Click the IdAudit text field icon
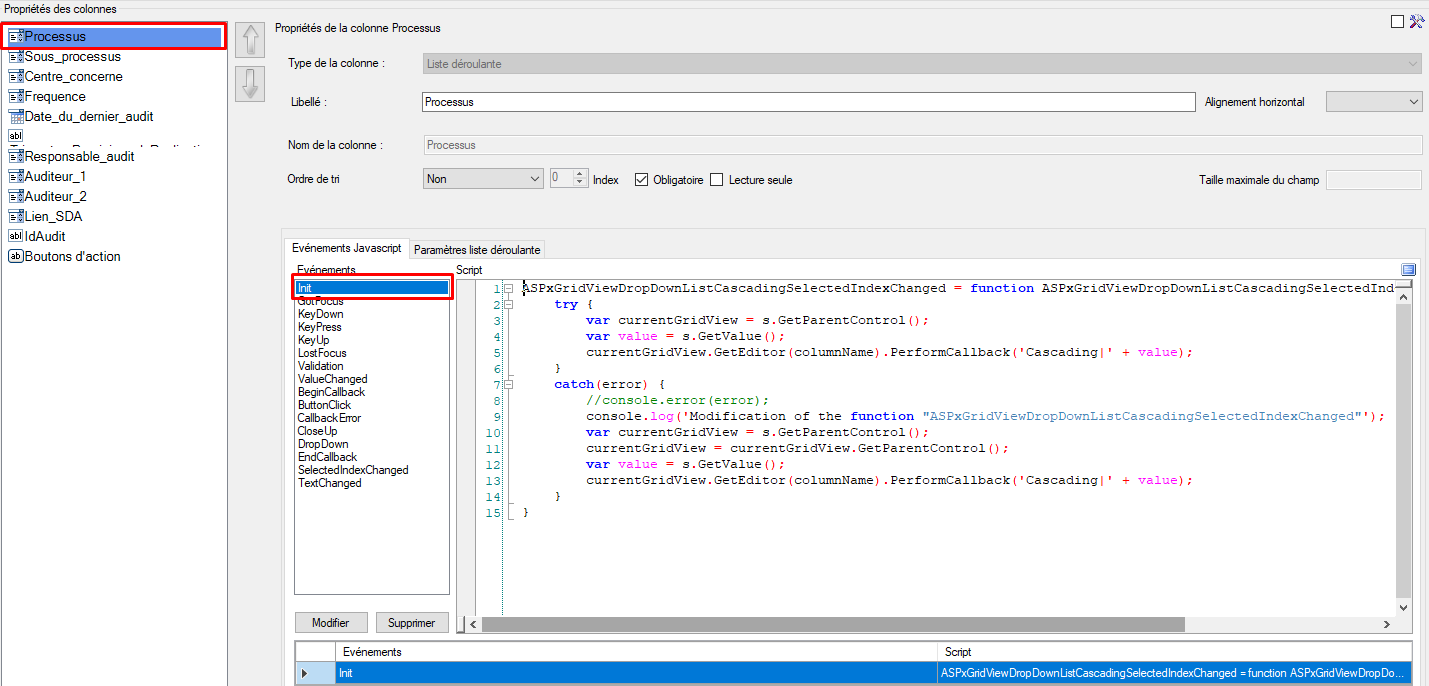The image size is (1429, 686). point(15,236)
